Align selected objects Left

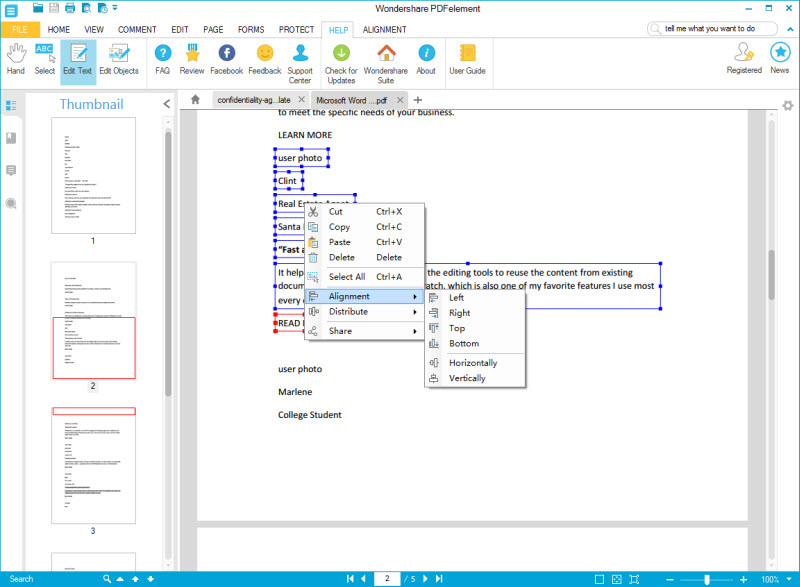[475, 298]
